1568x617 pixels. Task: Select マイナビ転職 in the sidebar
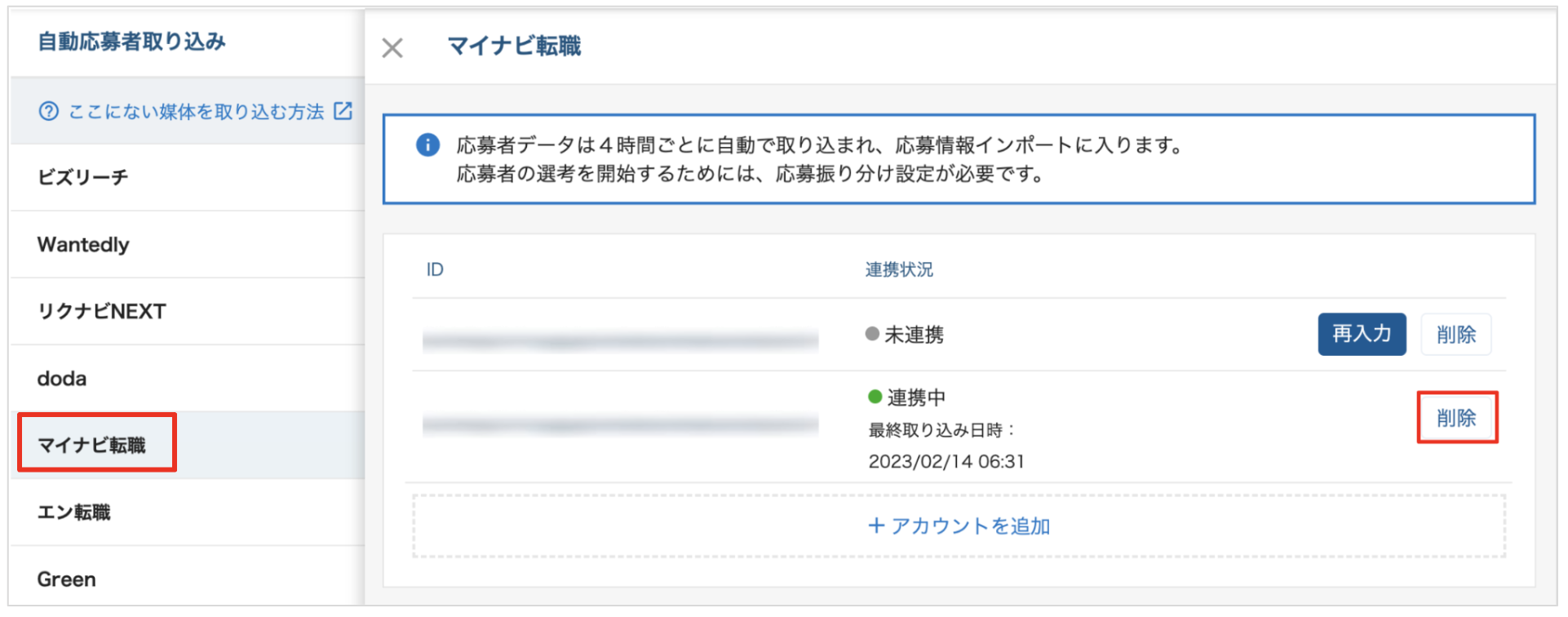(x=188, y=445)
